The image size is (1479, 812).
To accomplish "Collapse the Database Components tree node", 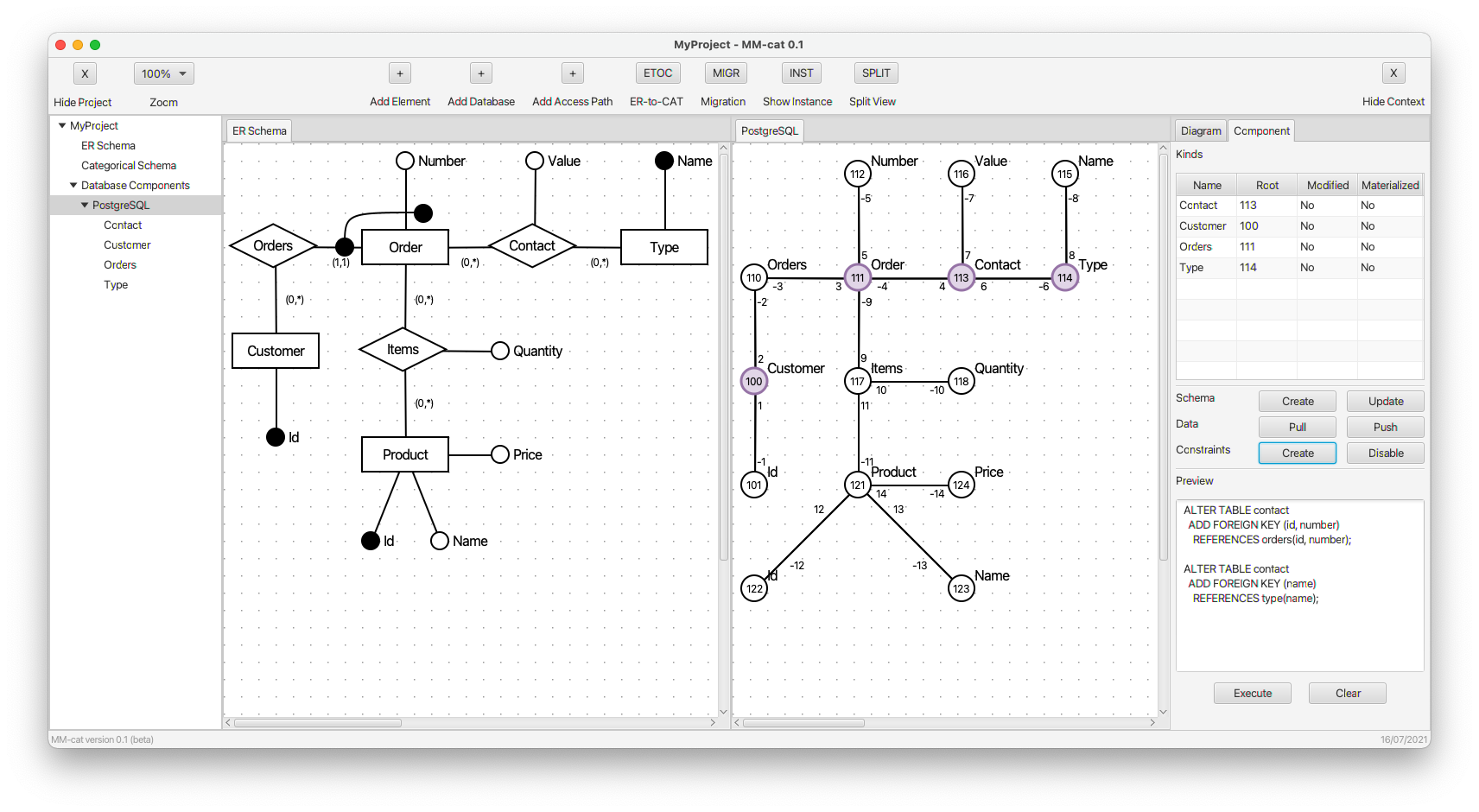I will pos(73,185).
